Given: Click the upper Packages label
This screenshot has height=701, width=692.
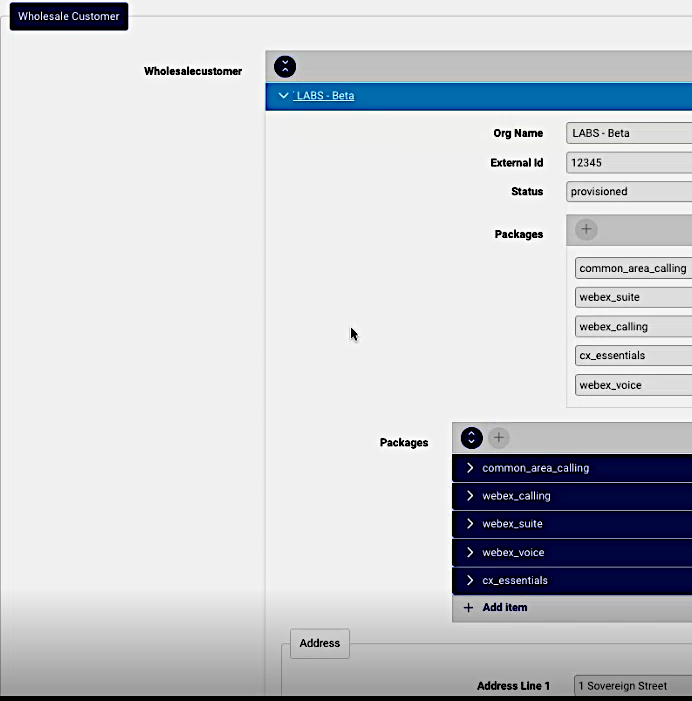Looking at the screenshot, I should point(519,234).
